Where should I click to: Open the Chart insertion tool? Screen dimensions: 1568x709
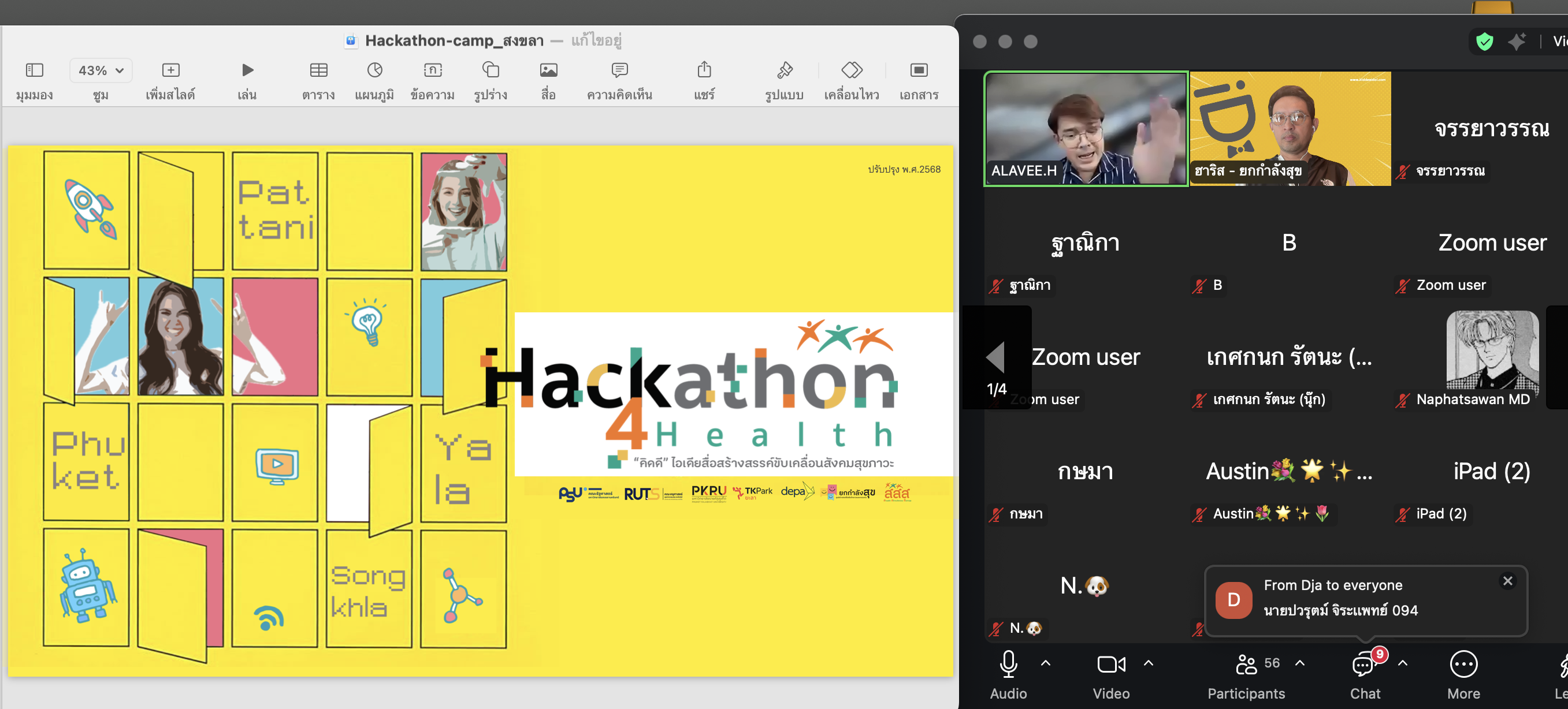coord(374,70)
